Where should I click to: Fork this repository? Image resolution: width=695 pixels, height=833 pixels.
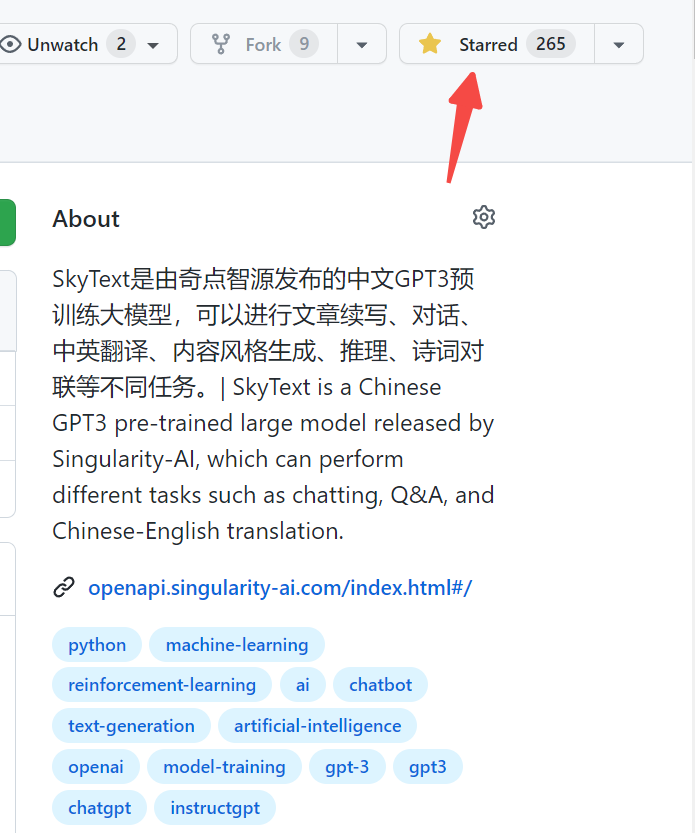pos(263,44)
